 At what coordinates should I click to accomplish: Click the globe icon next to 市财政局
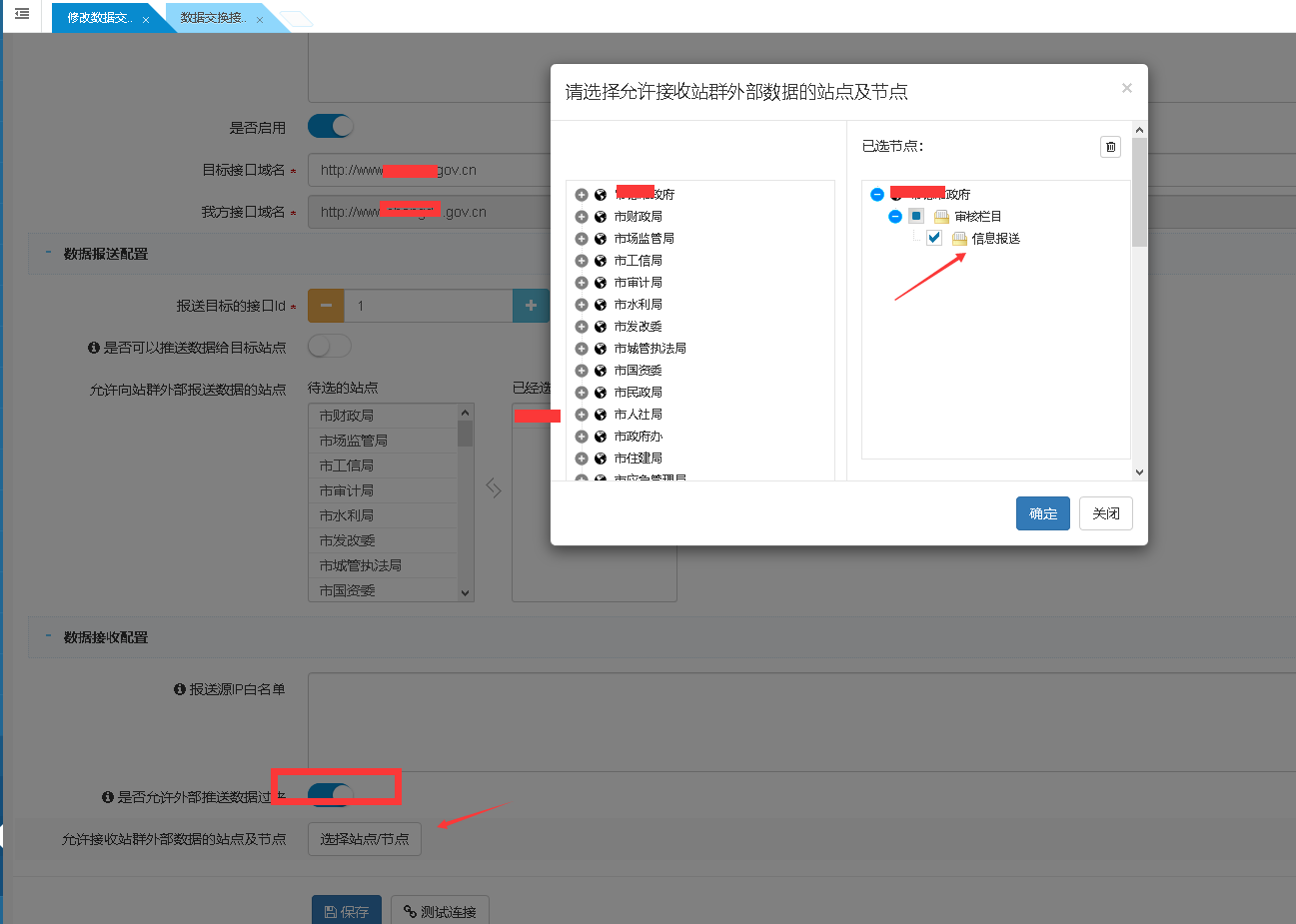[x=601, y=217]
